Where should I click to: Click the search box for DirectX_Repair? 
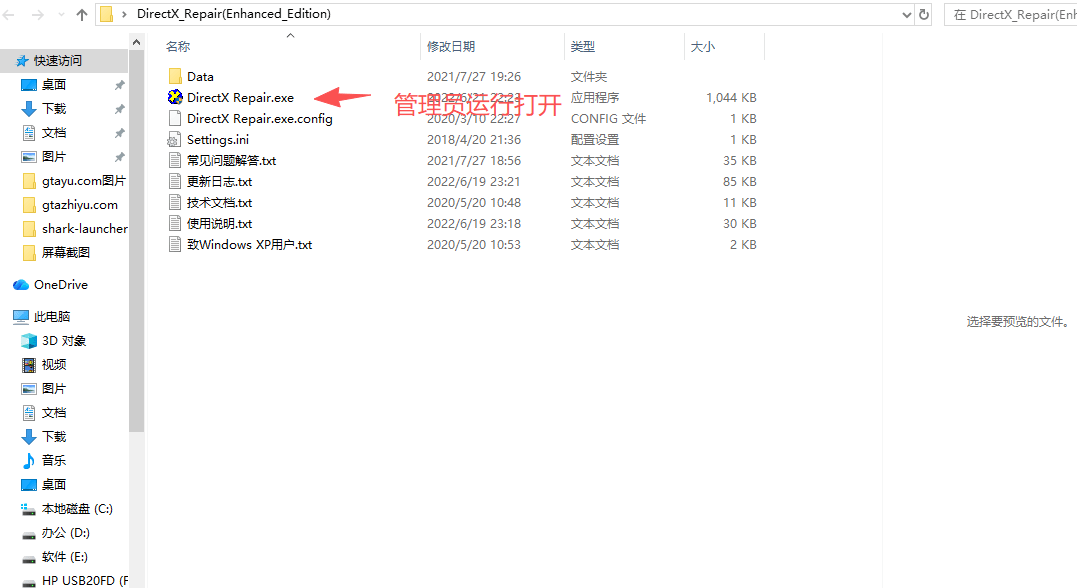coord(1010,14)
